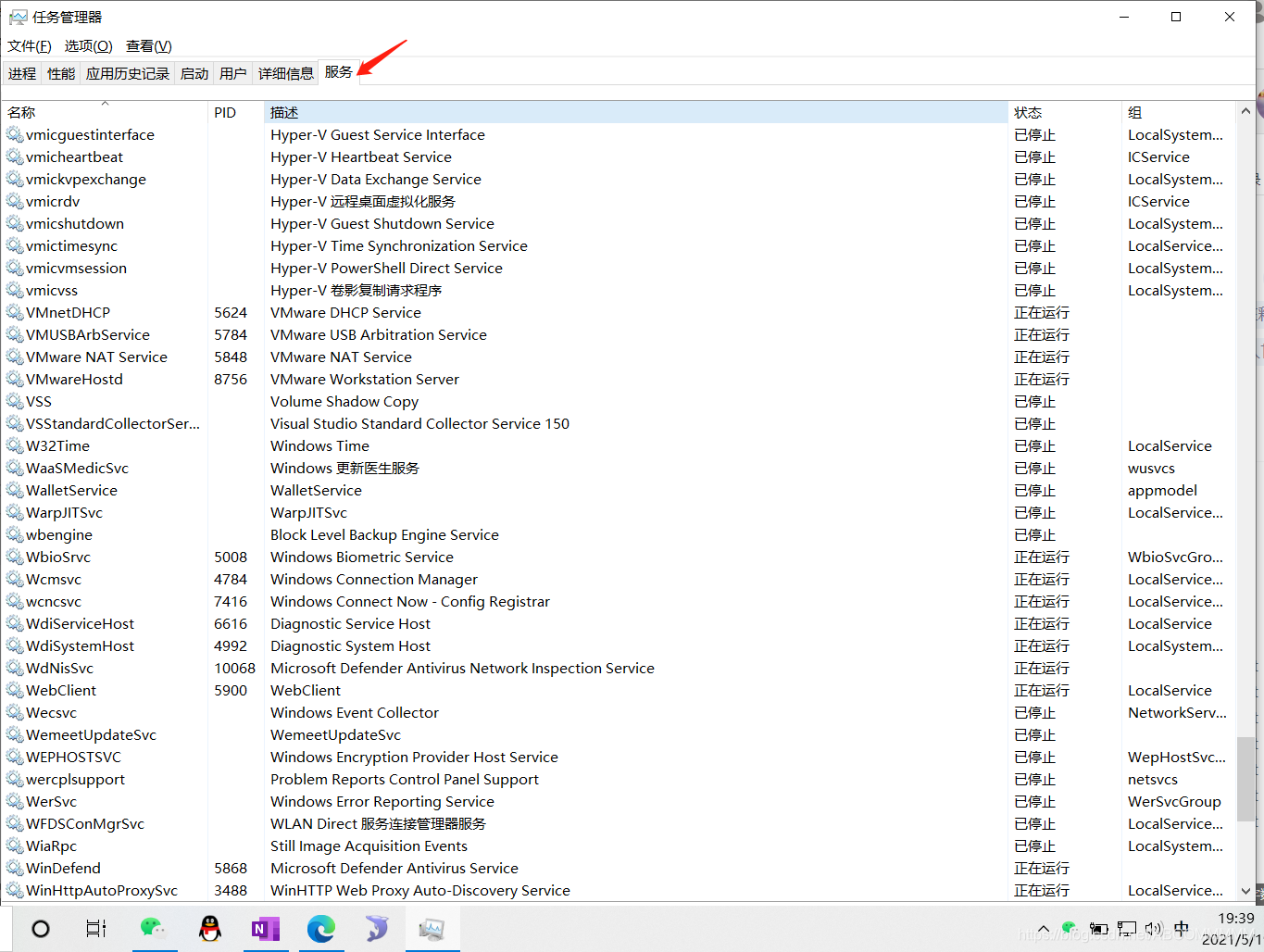Select the VMUSBArbService row
1264x952 pixels.
pos(619,334)
